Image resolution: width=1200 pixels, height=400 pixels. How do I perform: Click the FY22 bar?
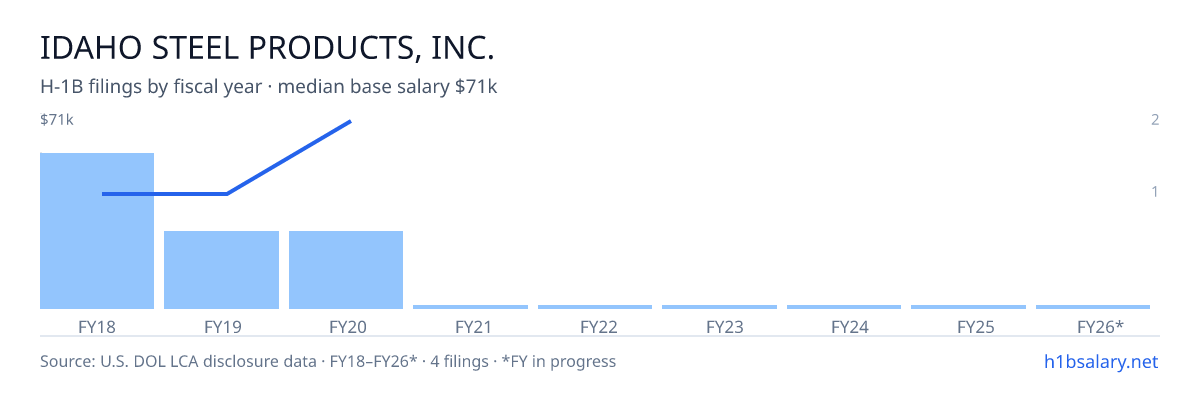tap(595, 307)
